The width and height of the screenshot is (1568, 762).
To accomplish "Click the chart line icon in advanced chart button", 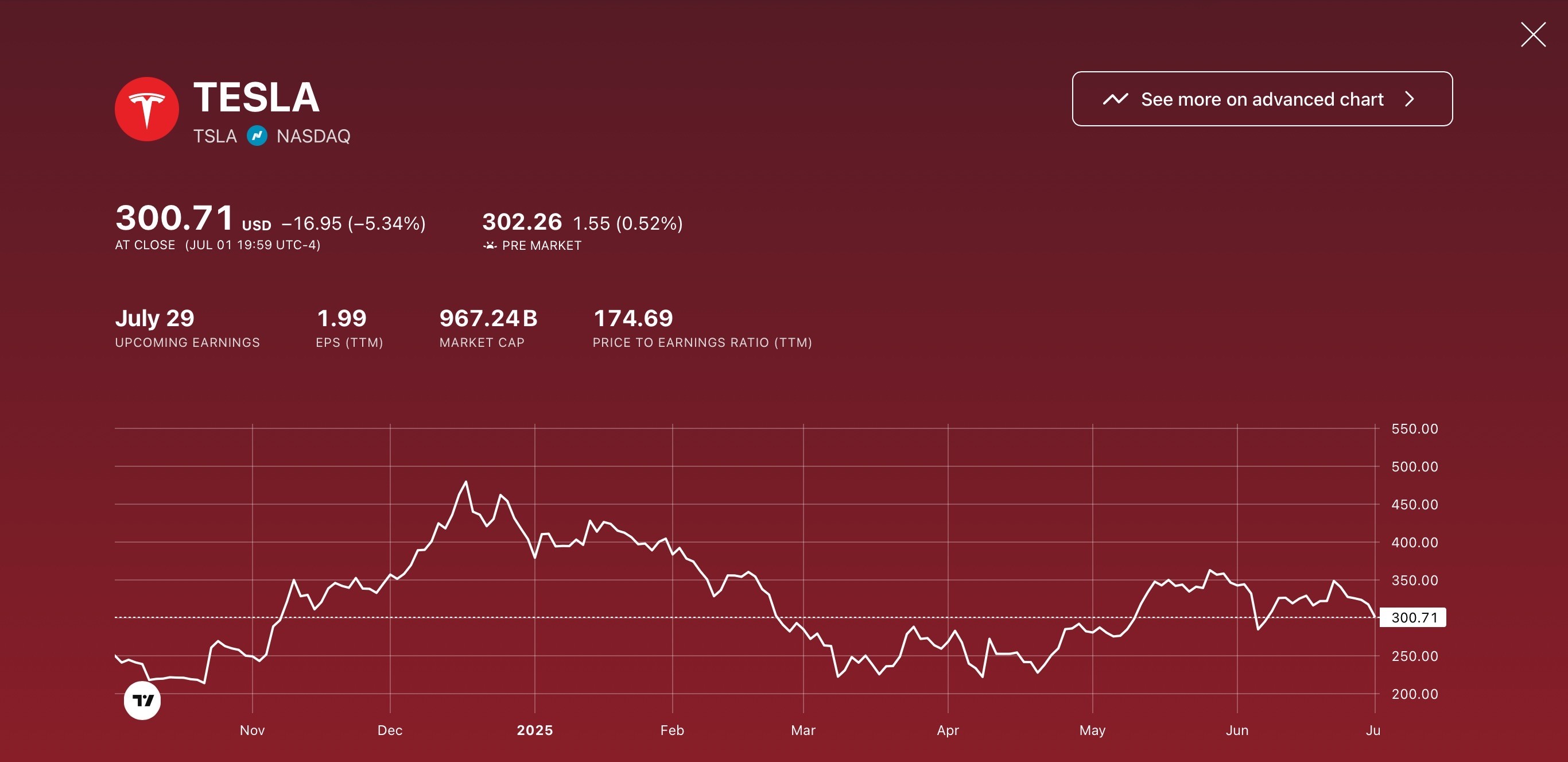I will click(1115, 99).
